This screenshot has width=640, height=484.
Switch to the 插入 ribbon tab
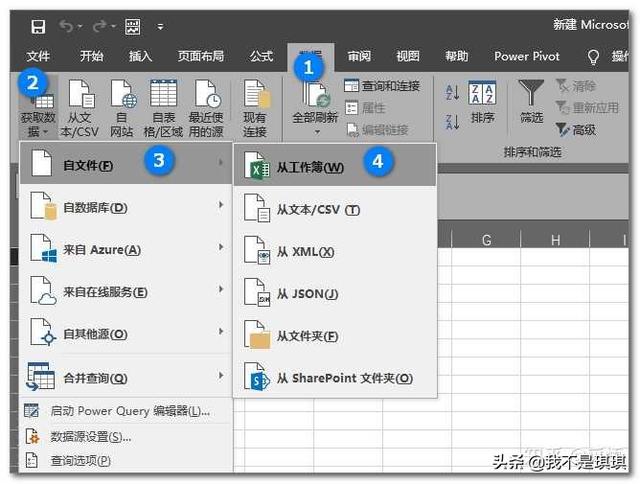point(140,56)
